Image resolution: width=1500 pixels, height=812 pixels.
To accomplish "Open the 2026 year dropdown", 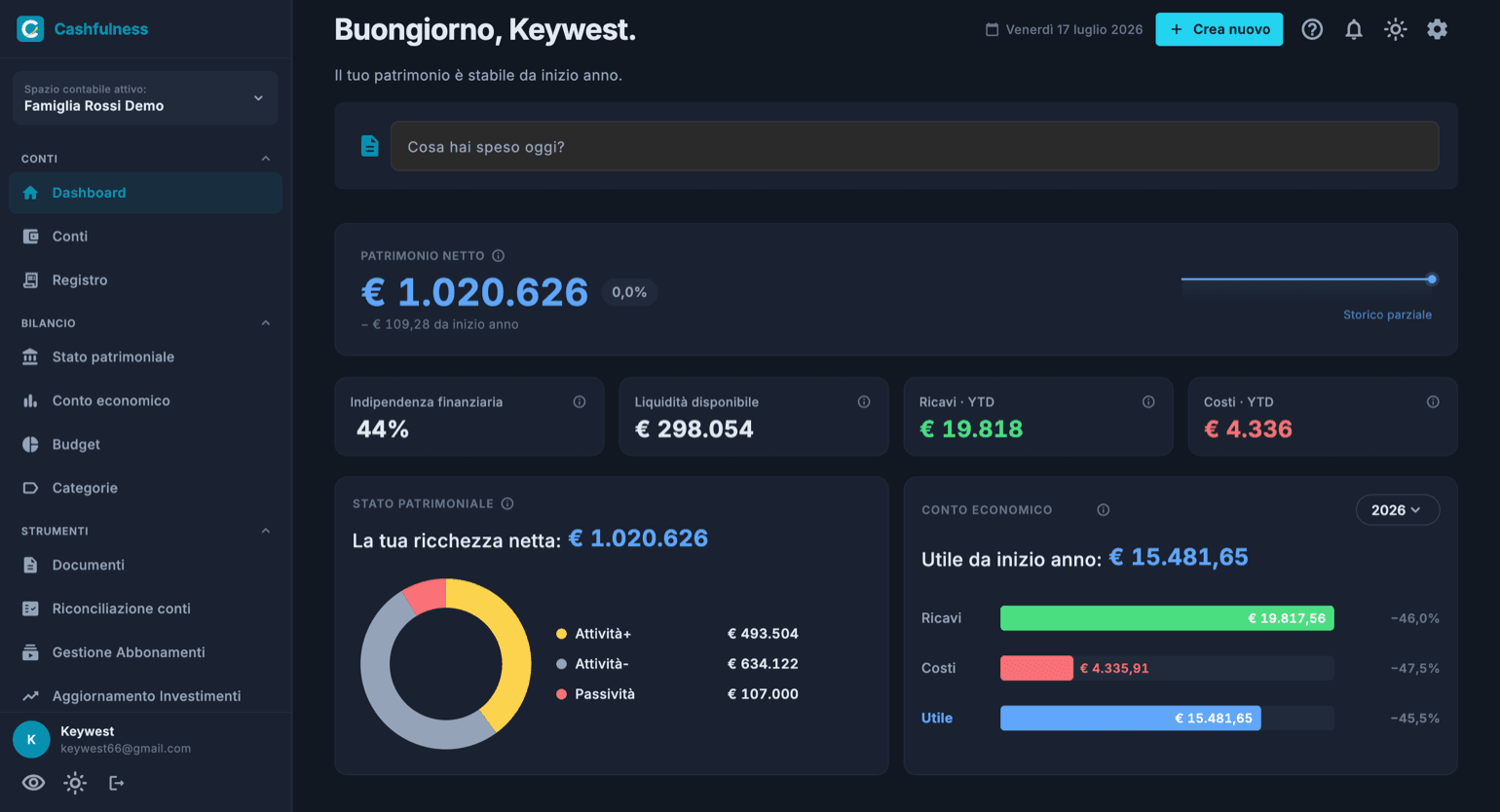I will click(1397, 510).
